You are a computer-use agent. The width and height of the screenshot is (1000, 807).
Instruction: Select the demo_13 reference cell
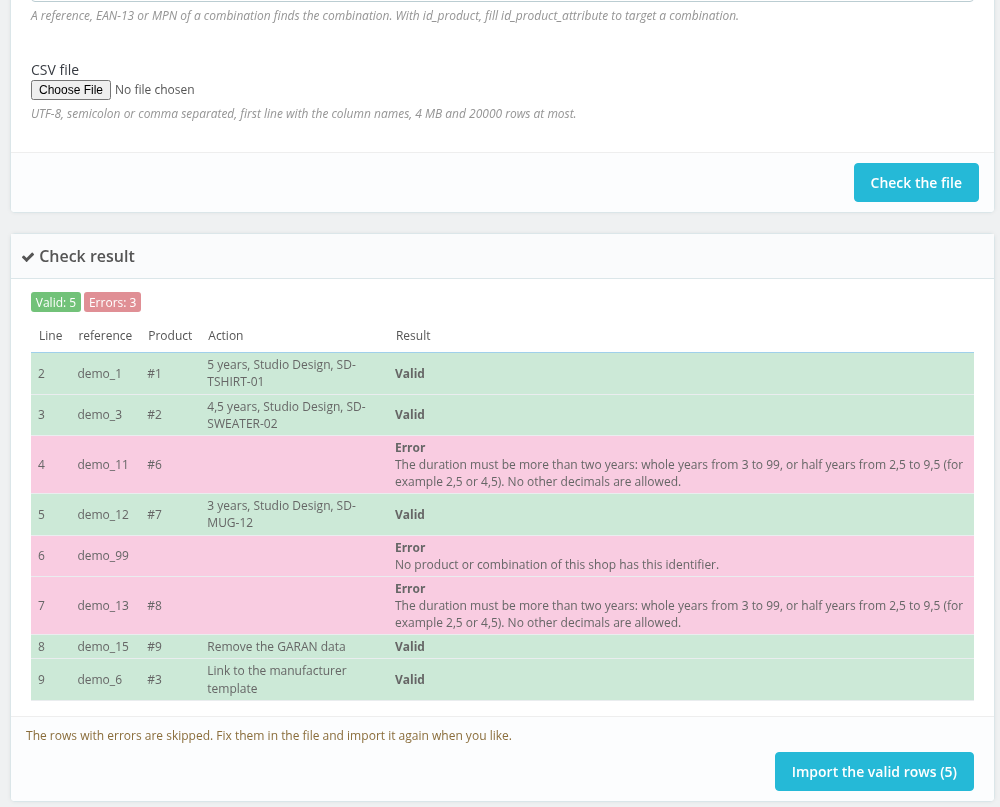[x=103, y=605]
